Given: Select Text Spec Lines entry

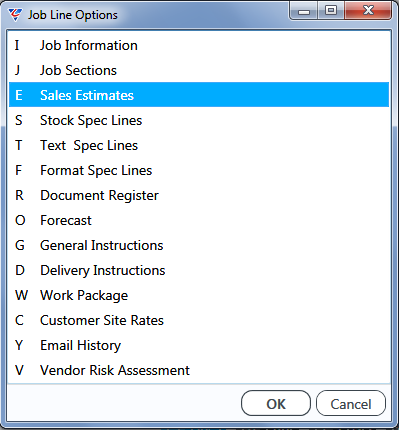Looking at the screenshot, I should tap(199, 145).
